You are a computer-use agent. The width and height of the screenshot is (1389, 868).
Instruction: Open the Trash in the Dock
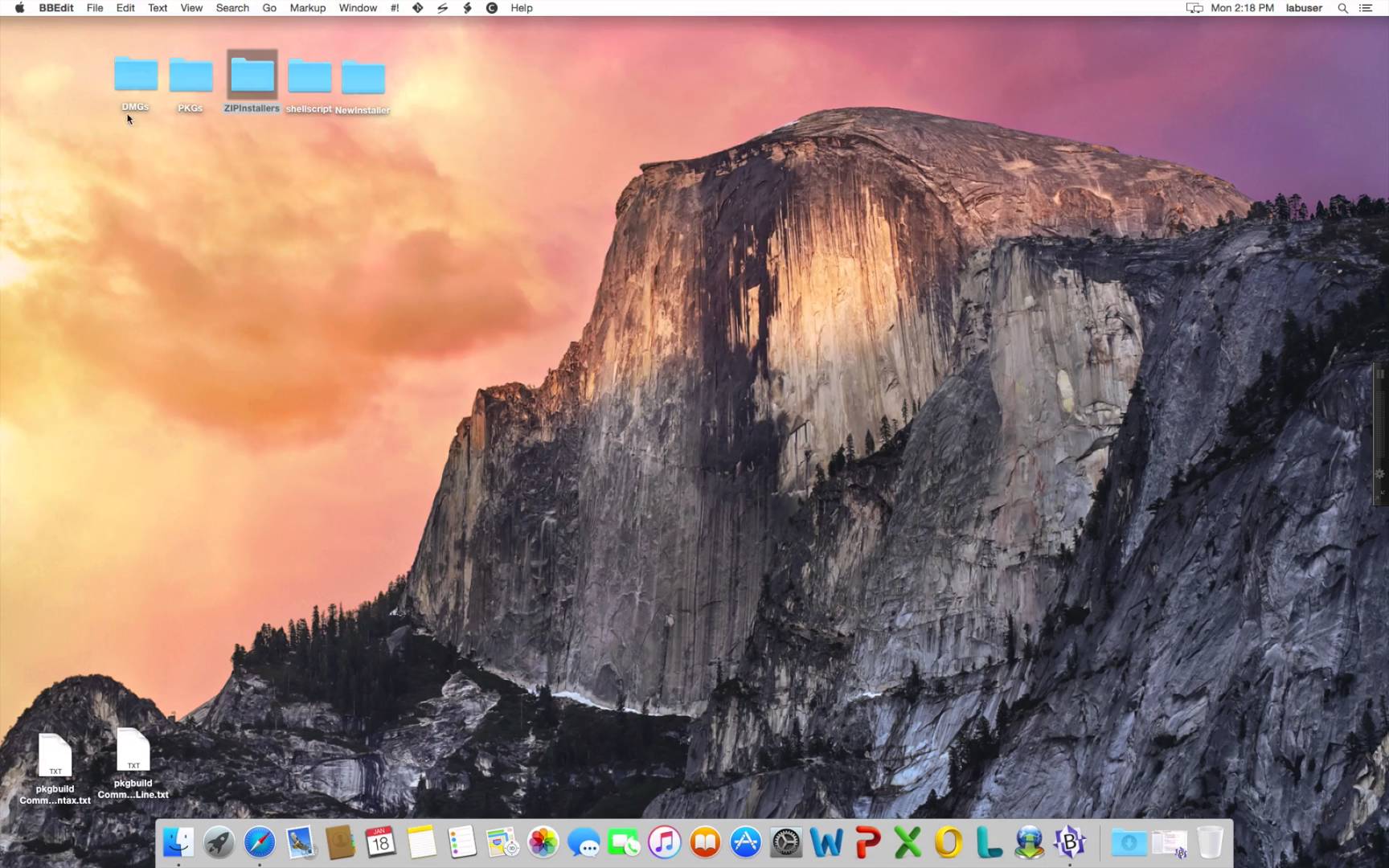1210,842
